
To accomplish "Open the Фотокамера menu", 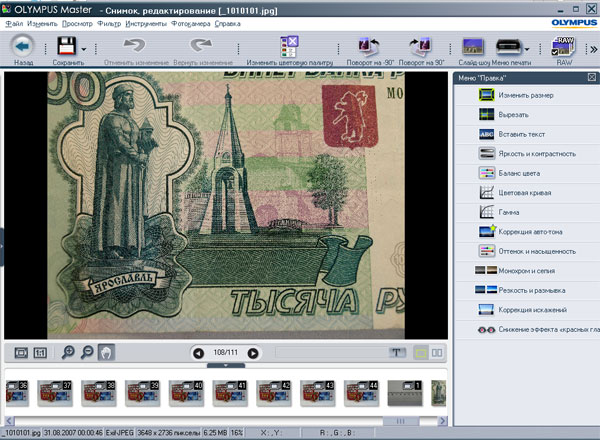I will (x=191, y=24).
